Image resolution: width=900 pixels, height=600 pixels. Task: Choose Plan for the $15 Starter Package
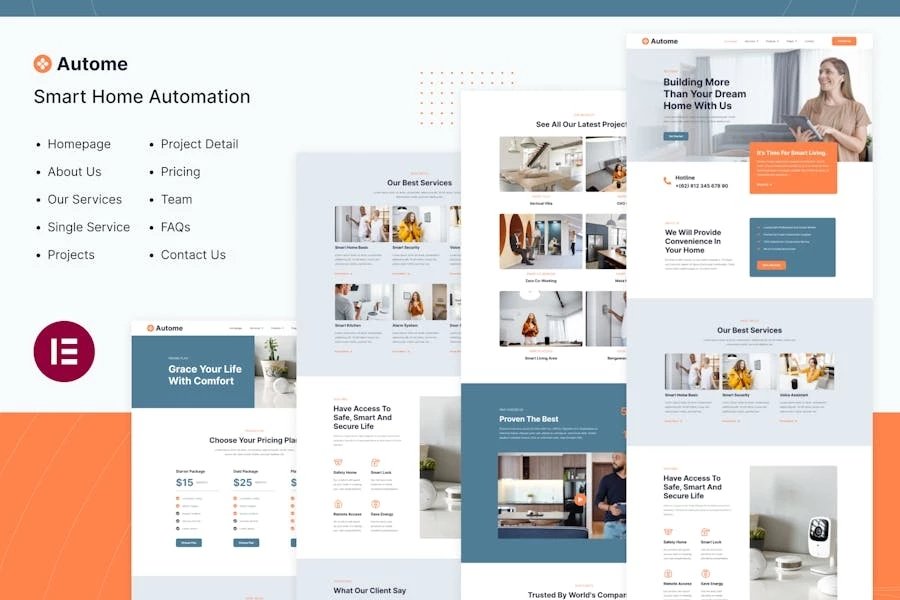(x=188, y=542)
